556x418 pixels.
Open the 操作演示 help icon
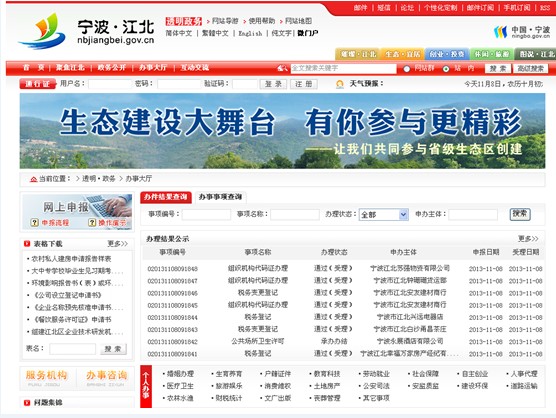(92, 223)
